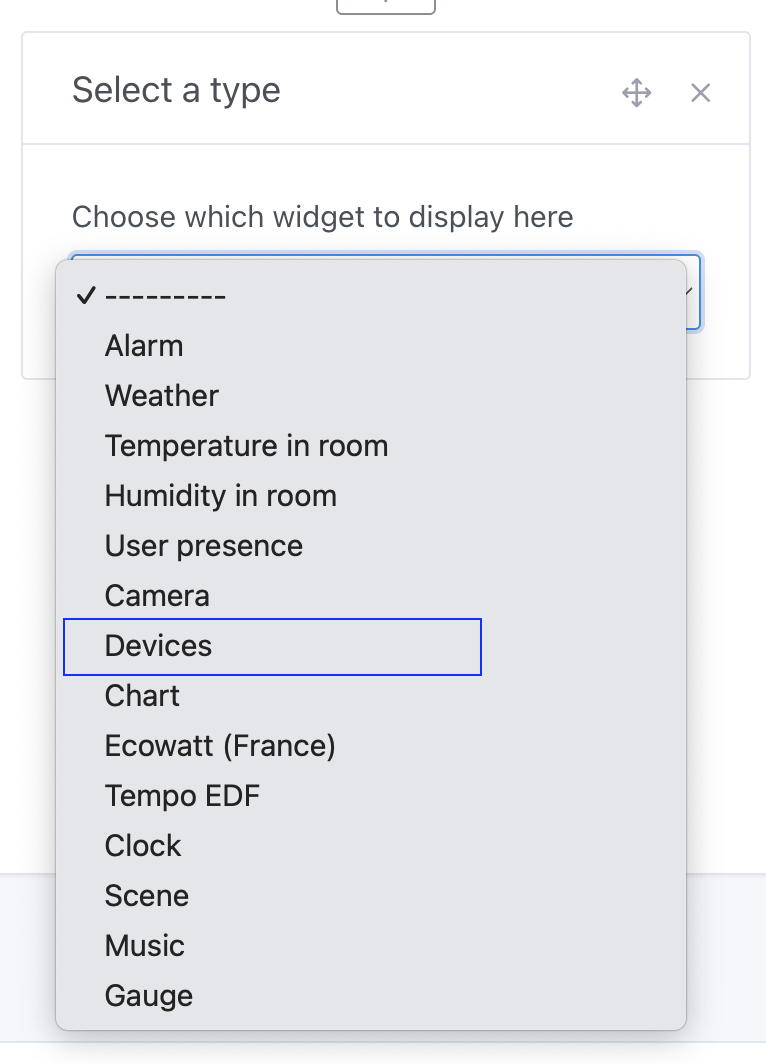The image size is (766, 1064).
Task: Click the checkmark next to dashes option
Action: tap(88, 294)
